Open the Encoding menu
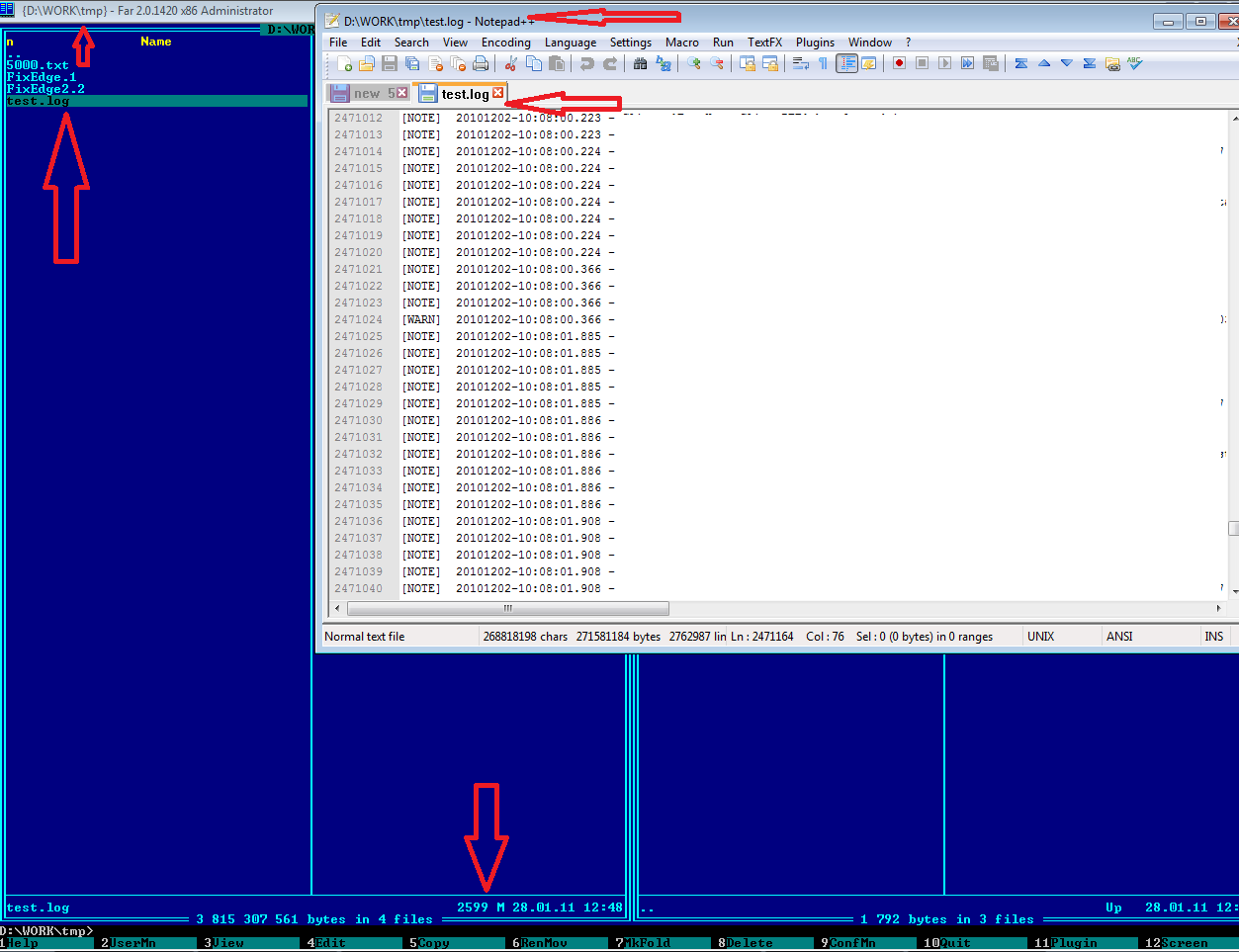Screen dimensions: 1239x952 click(505, 43)
